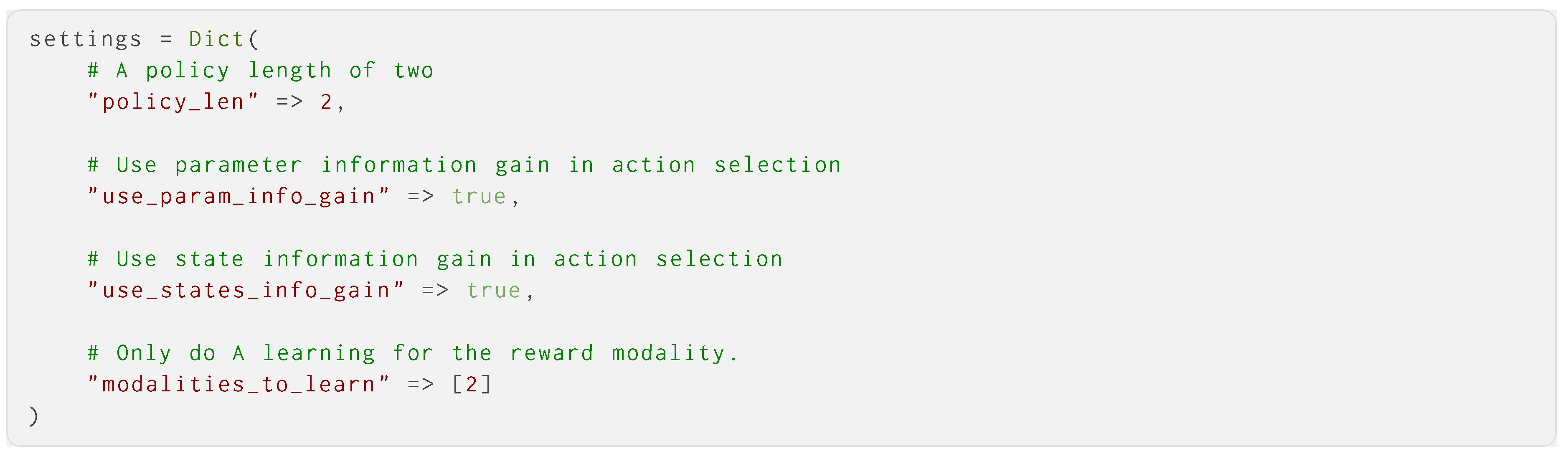Click the true value for use_param_info_gain

[479, 196]
